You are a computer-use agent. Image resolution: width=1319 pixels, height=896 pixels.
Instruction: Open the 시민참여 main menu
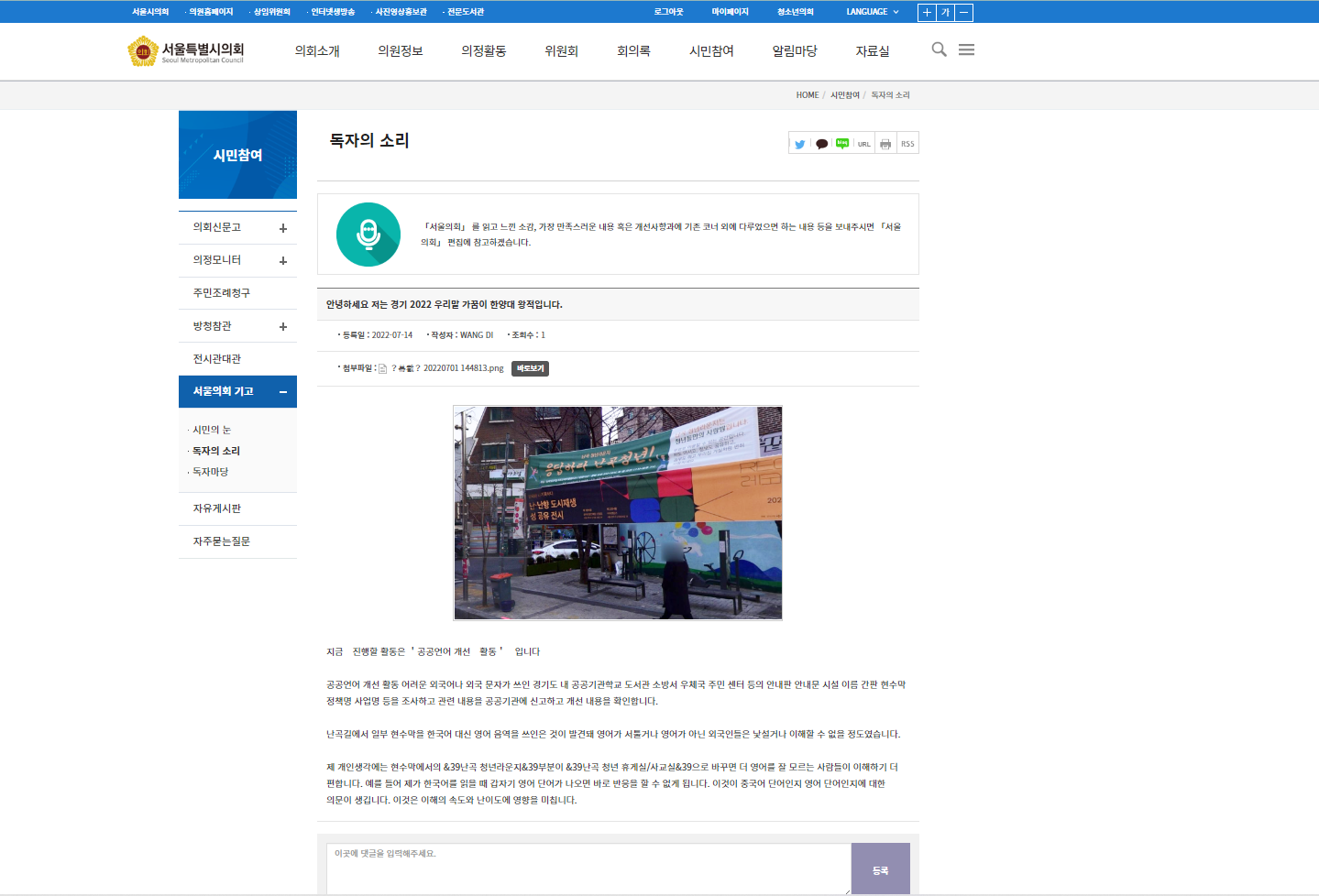(711, 51)
